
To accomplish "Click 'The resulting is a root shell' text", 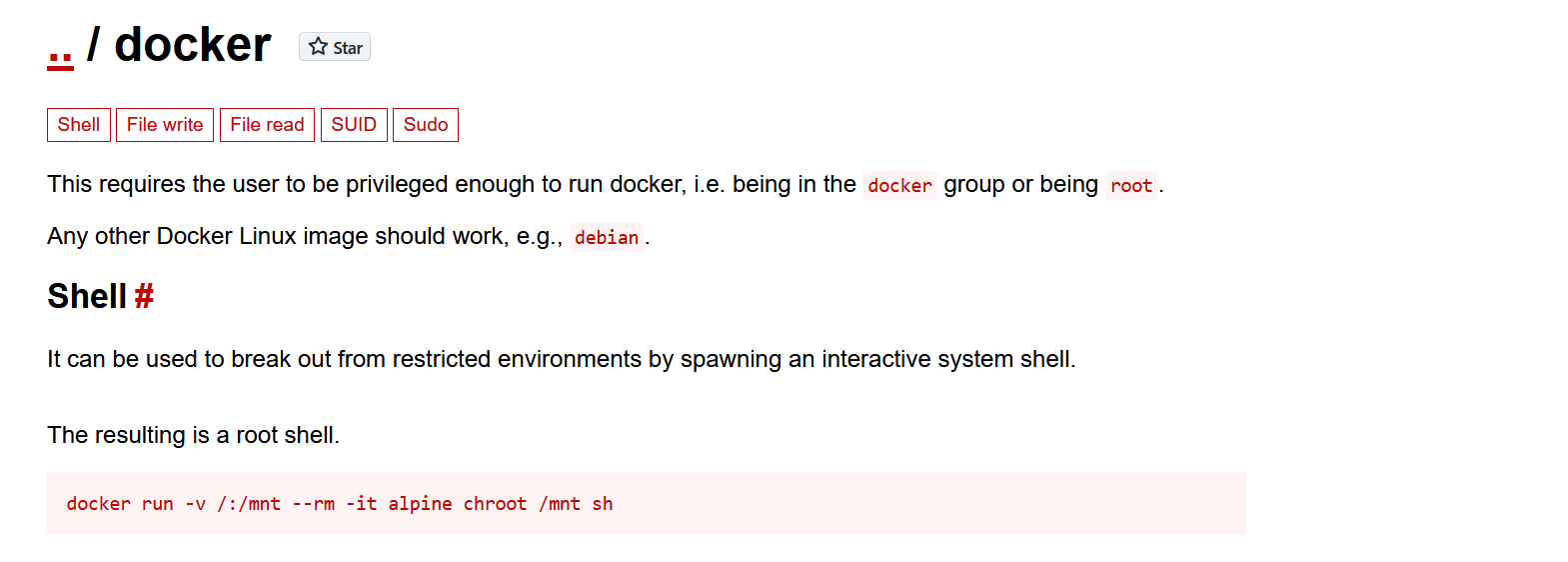I will (x=193, y=435).
